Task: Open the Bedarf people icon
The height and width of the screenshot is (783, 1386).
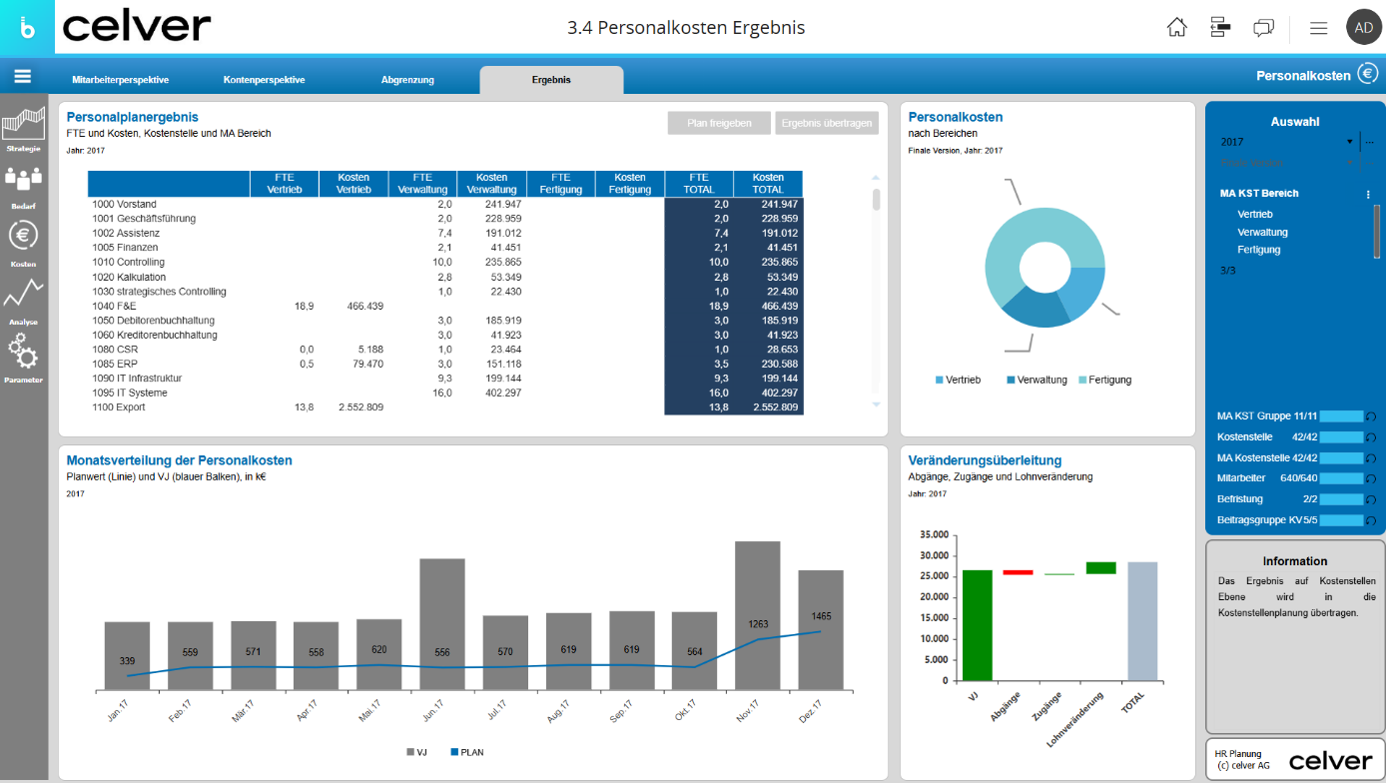Action: coord(24,187)
